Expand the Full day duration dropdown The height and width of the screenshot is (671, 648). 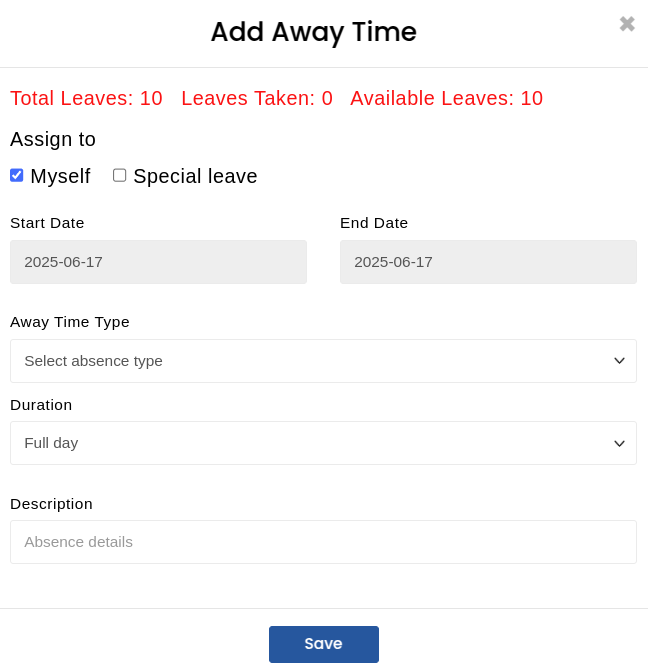(x=324, y=443)
